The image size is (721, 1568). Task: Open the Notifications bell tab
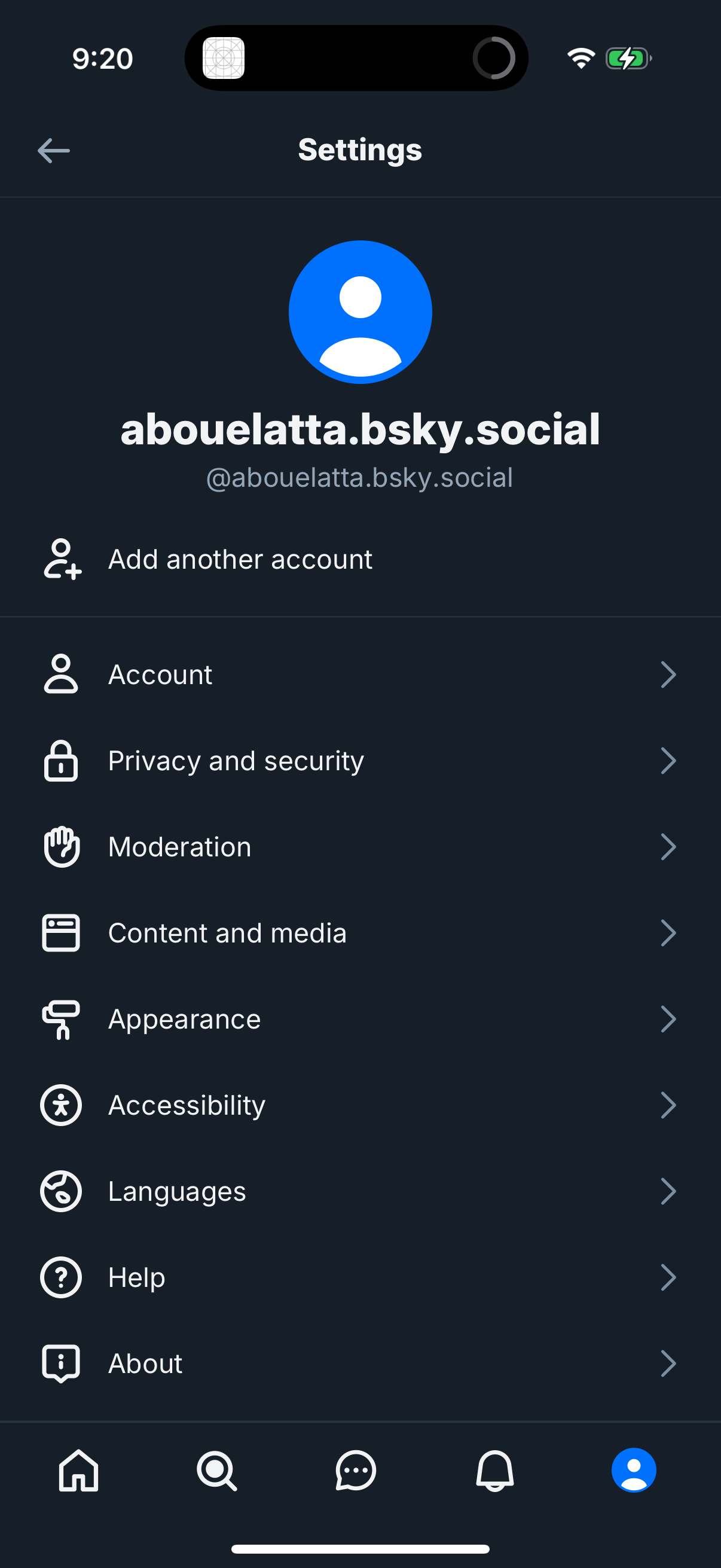pos(494,1472)
